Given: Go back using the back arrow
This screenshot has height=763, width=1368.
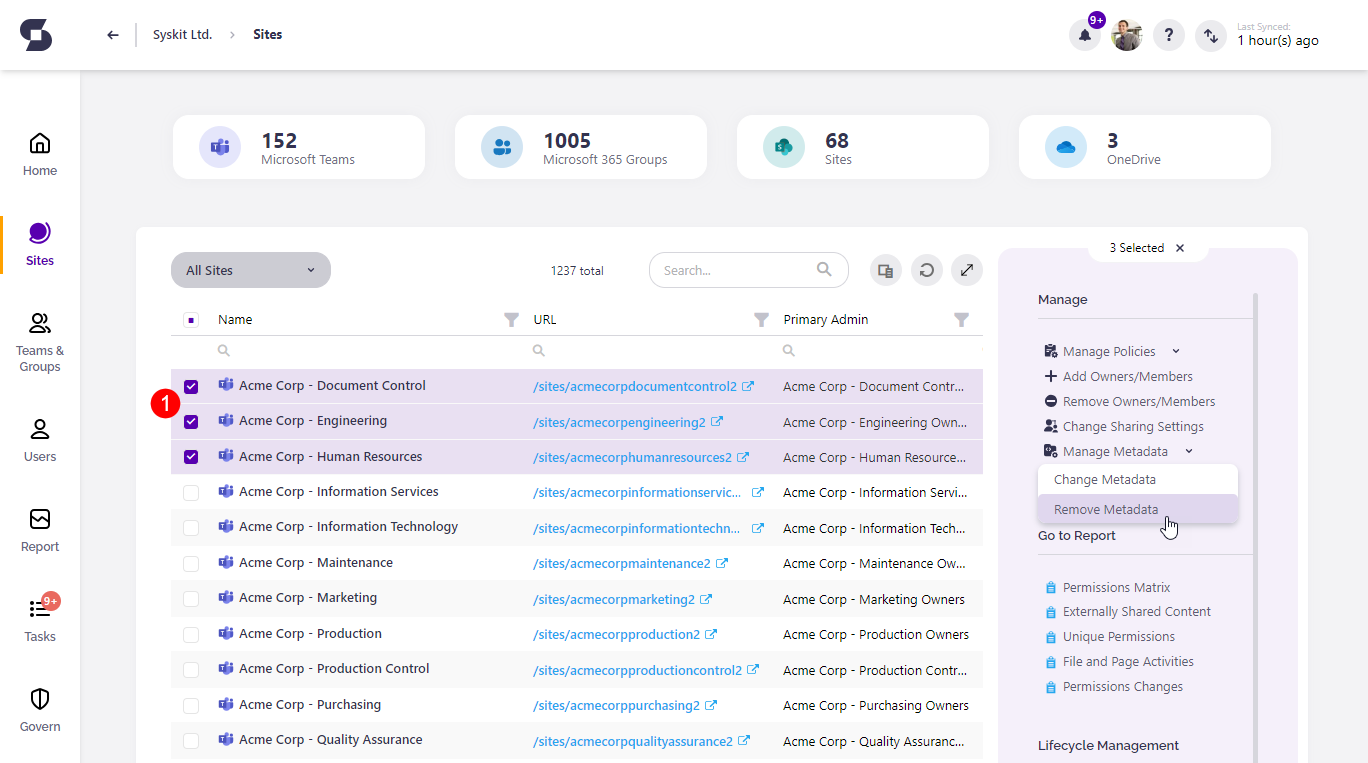Looking at the screenshot, I should (x=113, y=35).
